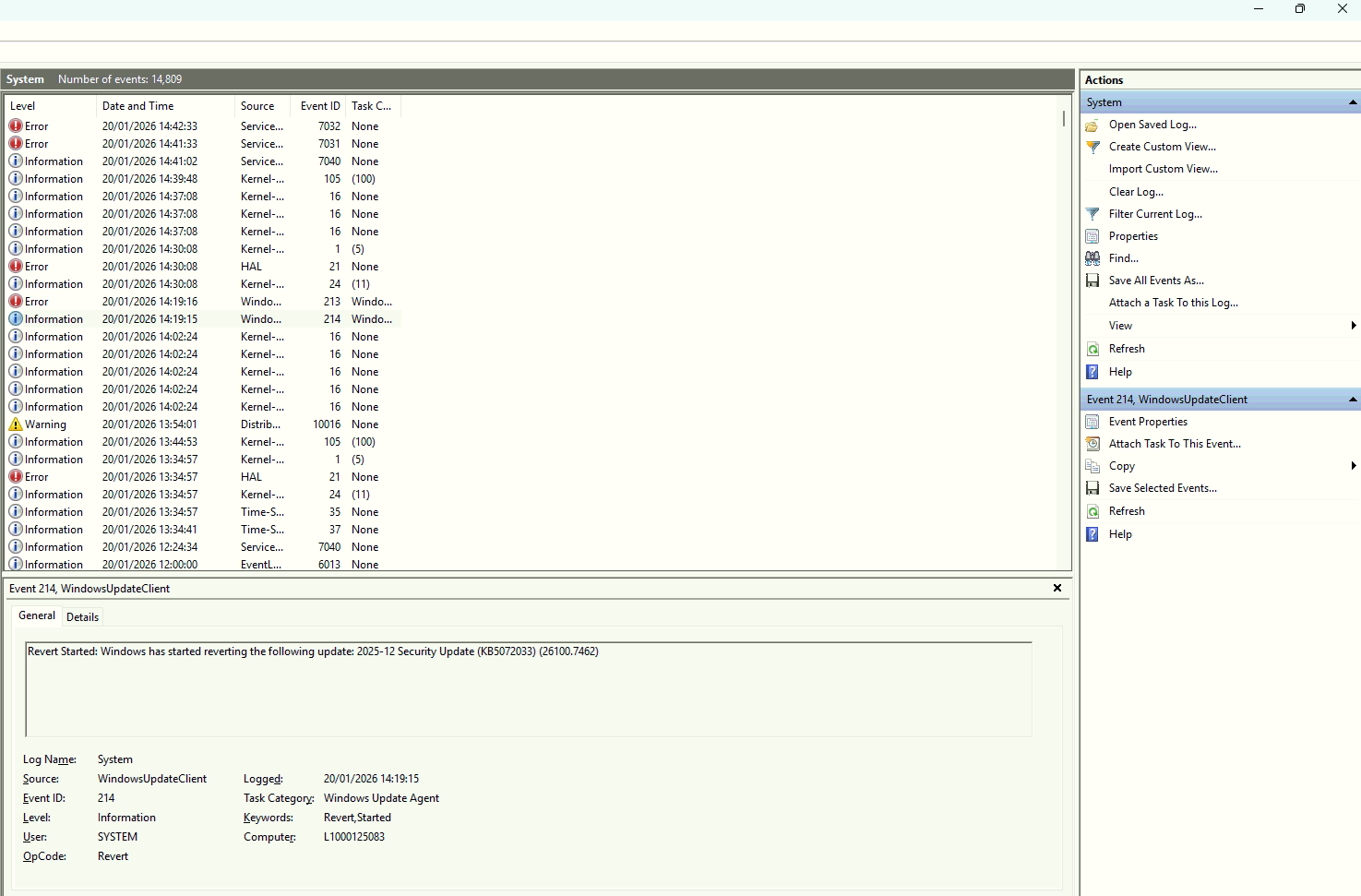The width and height of the screenshot is (1361, 896).
Task: Refresh the System log with its icon
Action: pos(1092,348)
